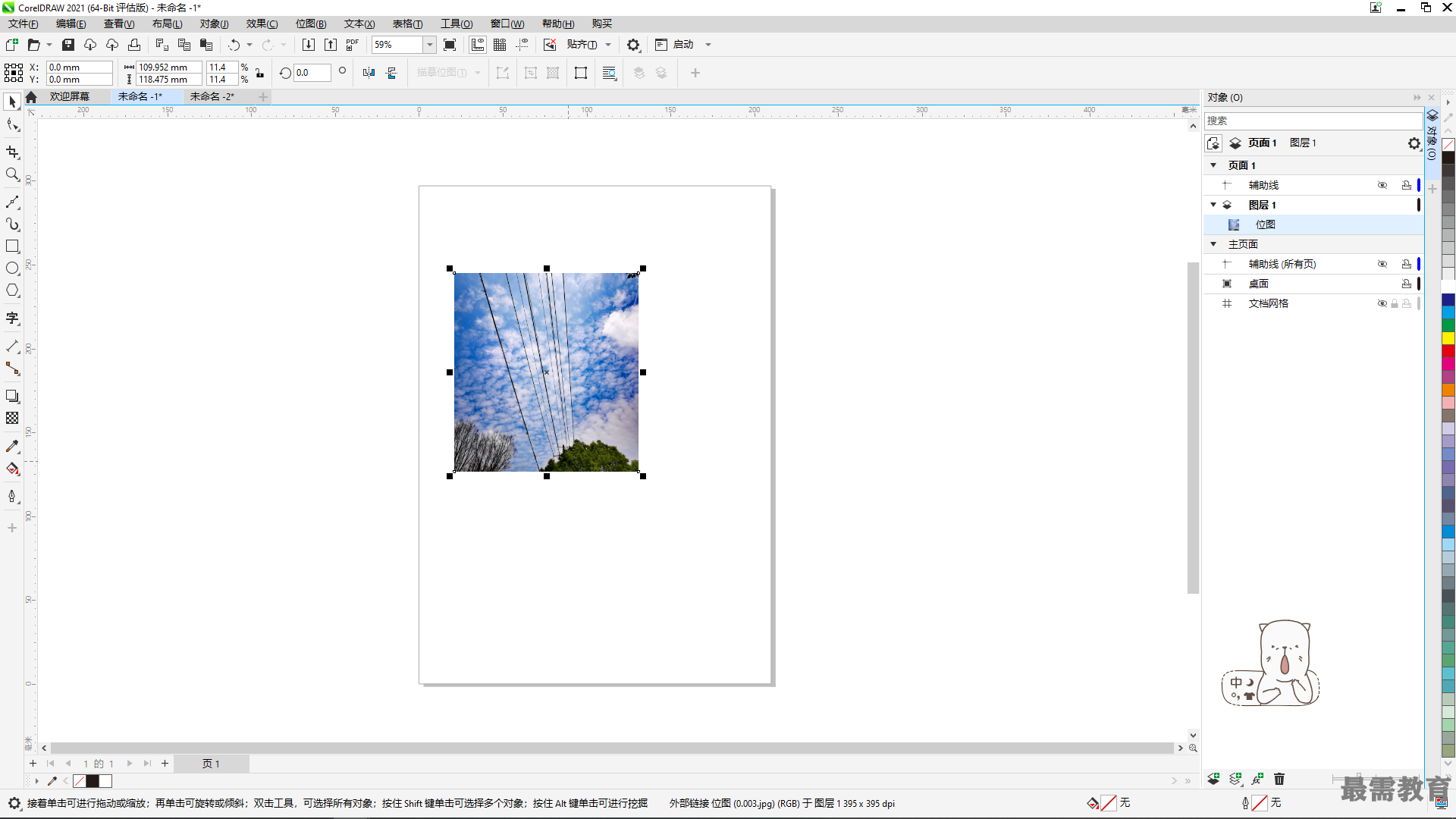Open Options via gear icon in toolbar
The height and width of the screenshot is (819, 1456).
pos(633,45)
